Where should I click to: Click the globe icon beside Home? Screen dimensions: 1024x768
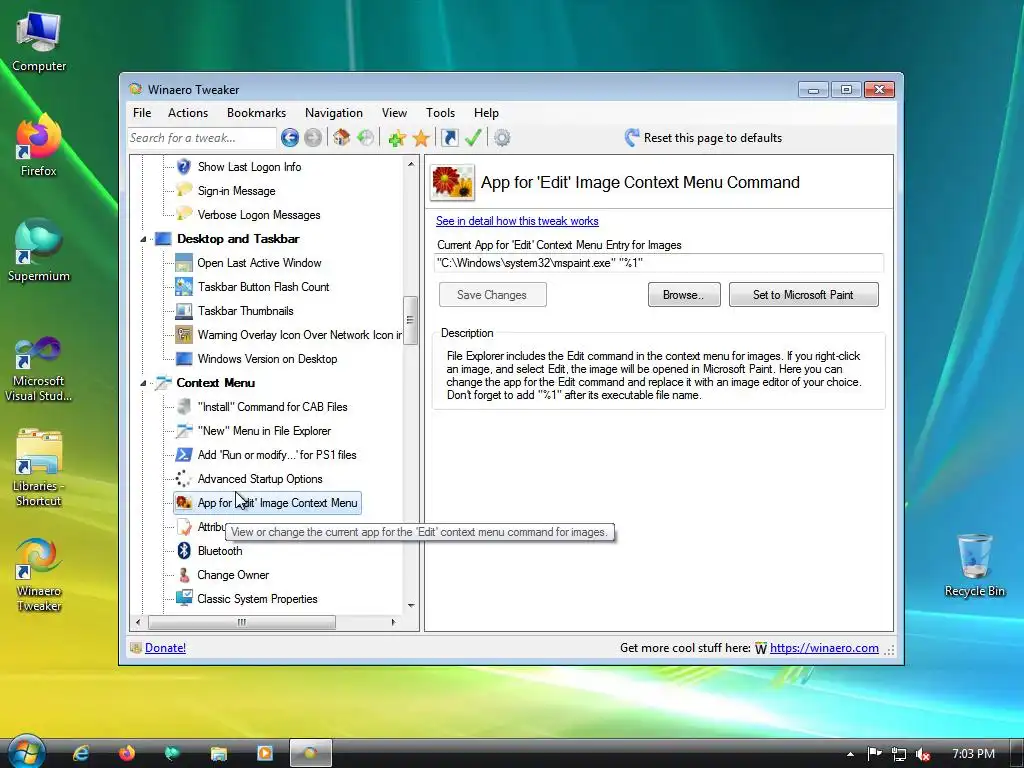(366, 138)
